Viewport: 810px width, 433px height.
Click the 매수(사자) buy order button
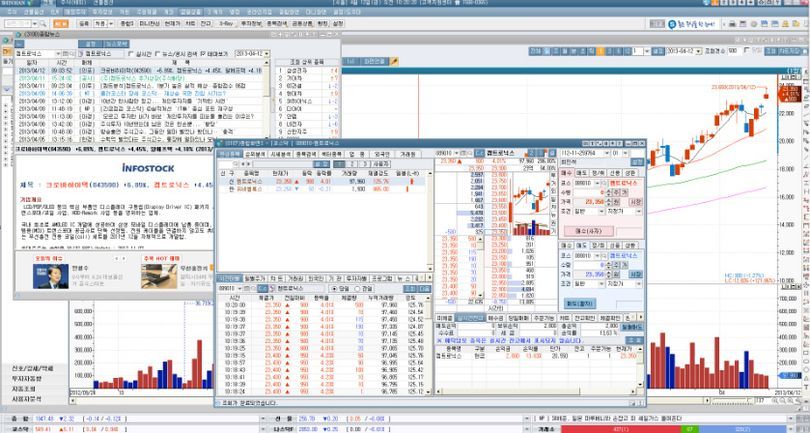click(588, 231)
